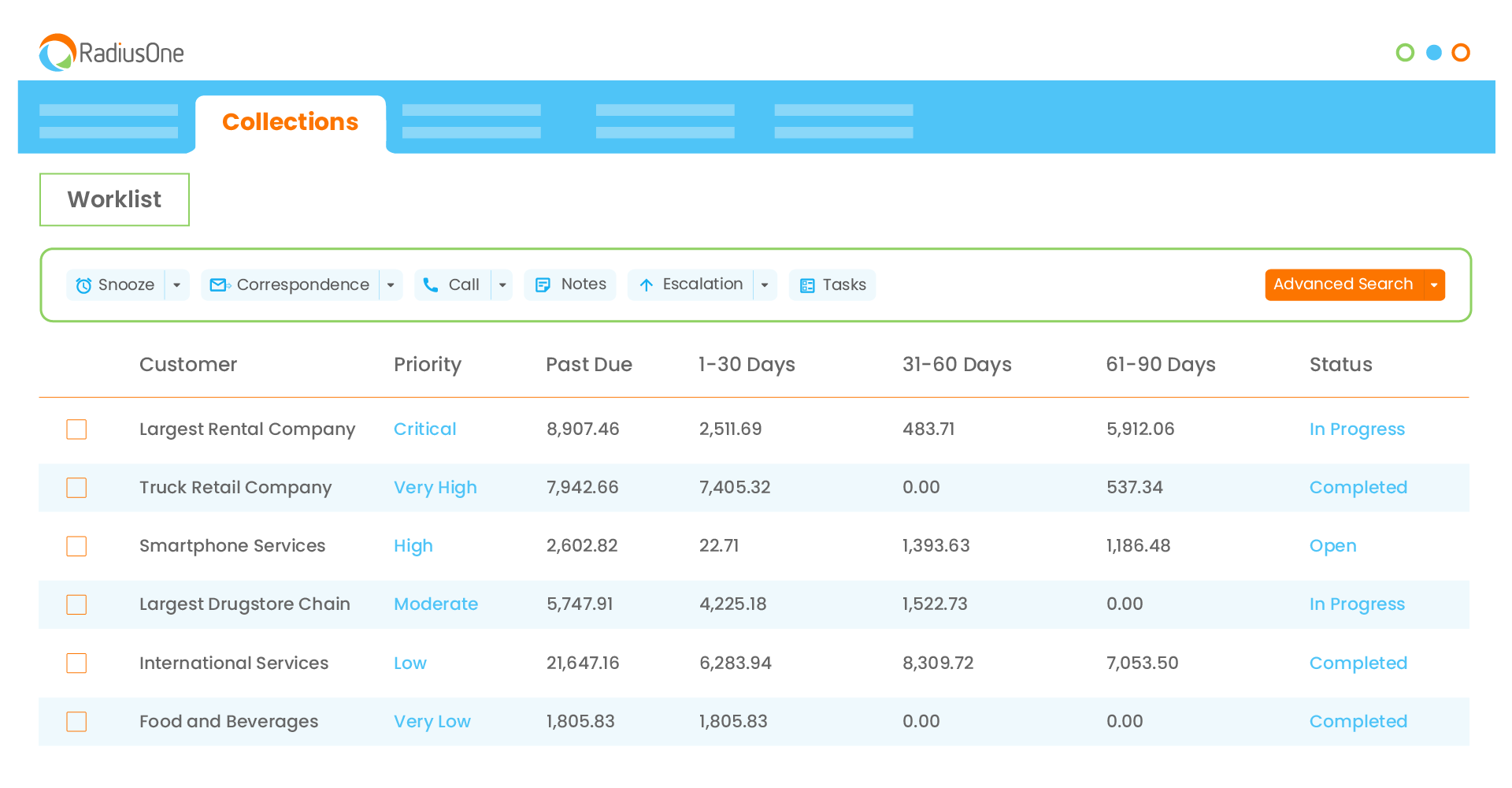Click the orange circle indicator
Image resolution: width=1512 pixels, height=788 pixels.
tap(1461, 53)
